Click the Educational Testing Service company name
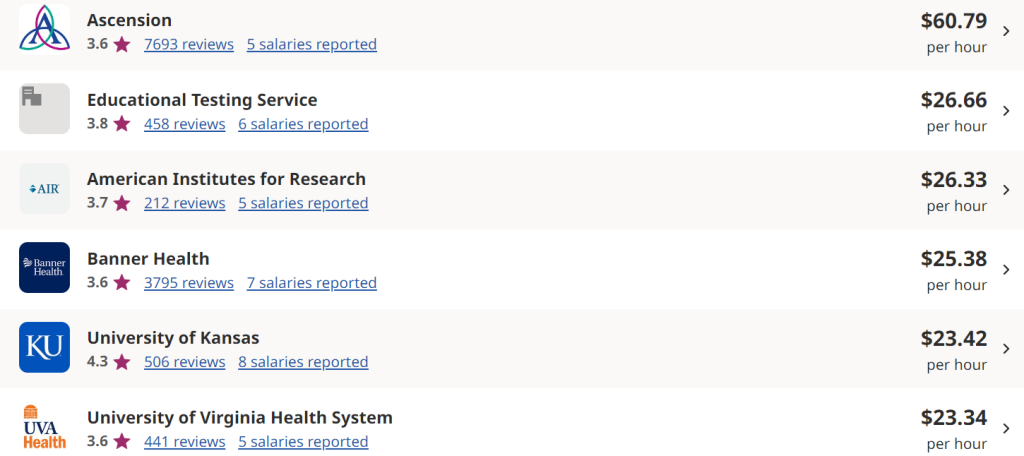 pyautogui.click(x=202, y=100)
